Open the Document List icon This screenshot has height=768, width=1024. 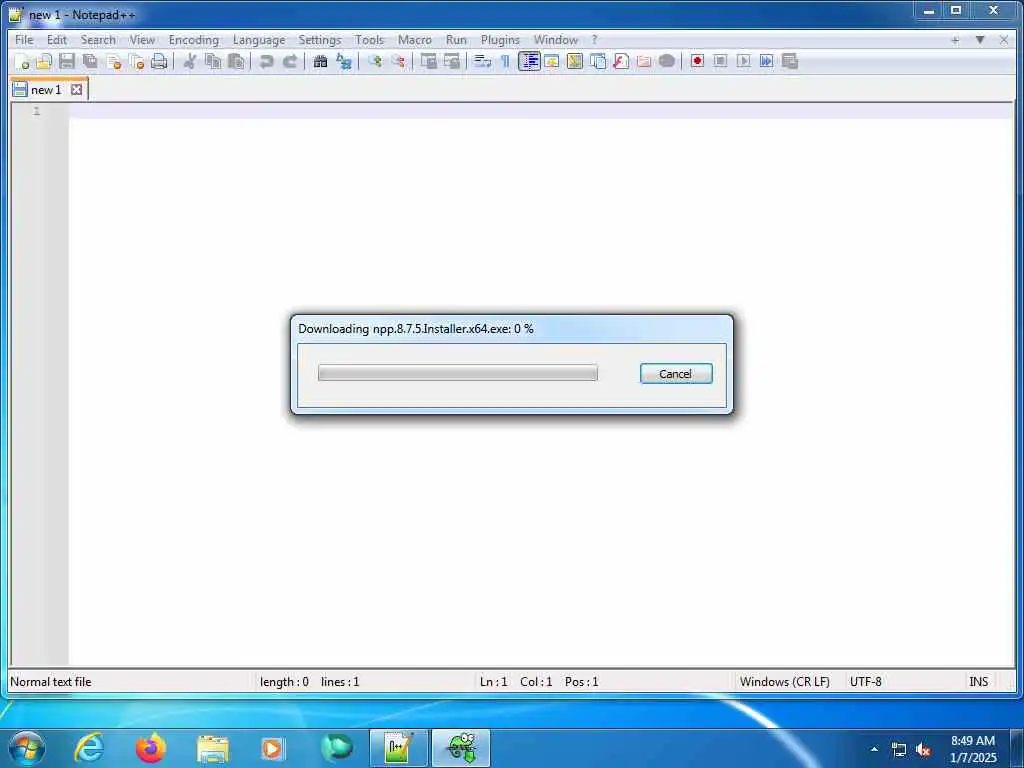click(x=598, y=61)
